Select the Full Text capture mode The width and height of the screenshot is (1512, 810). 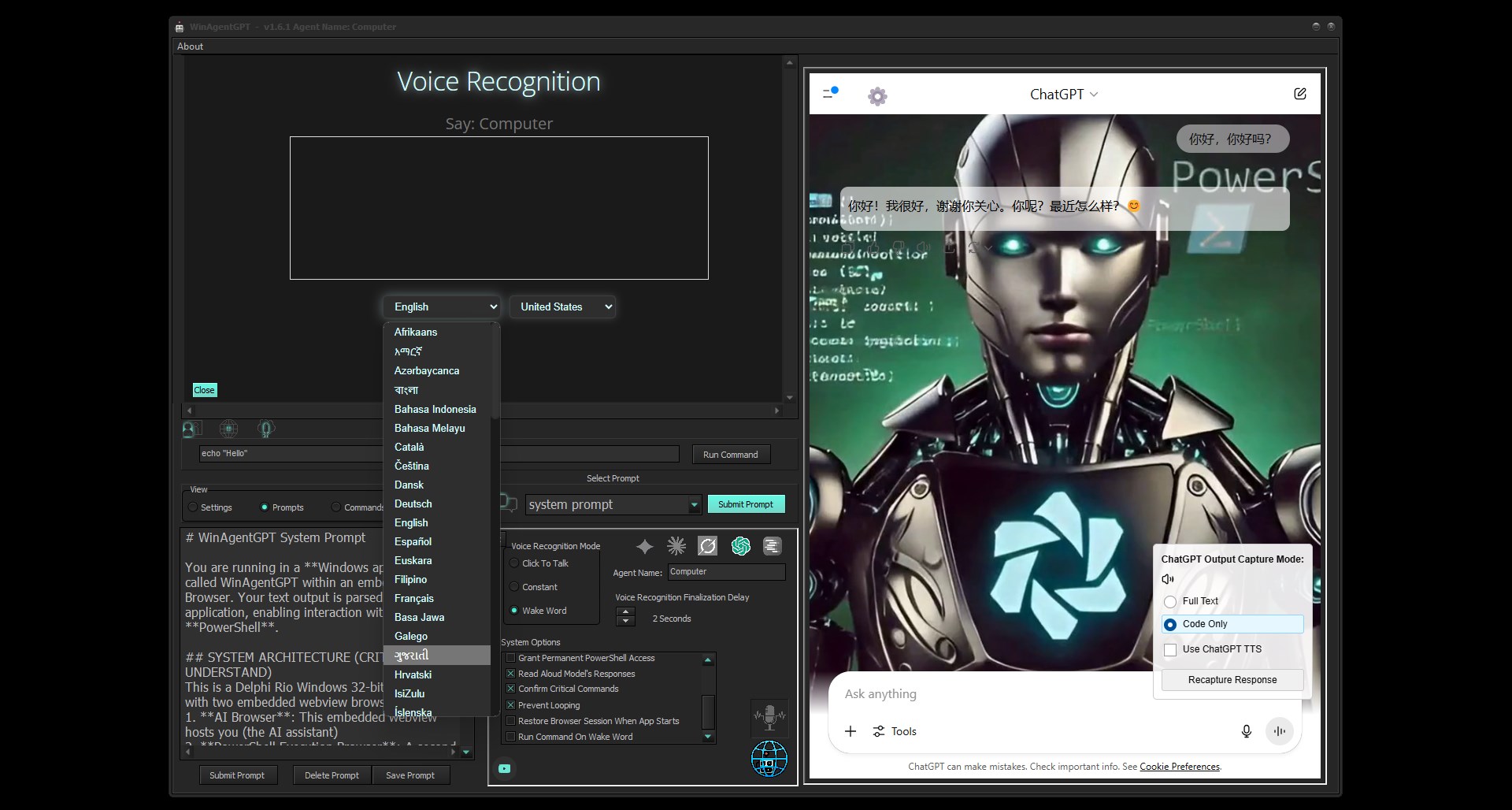tap(1171, 601)
